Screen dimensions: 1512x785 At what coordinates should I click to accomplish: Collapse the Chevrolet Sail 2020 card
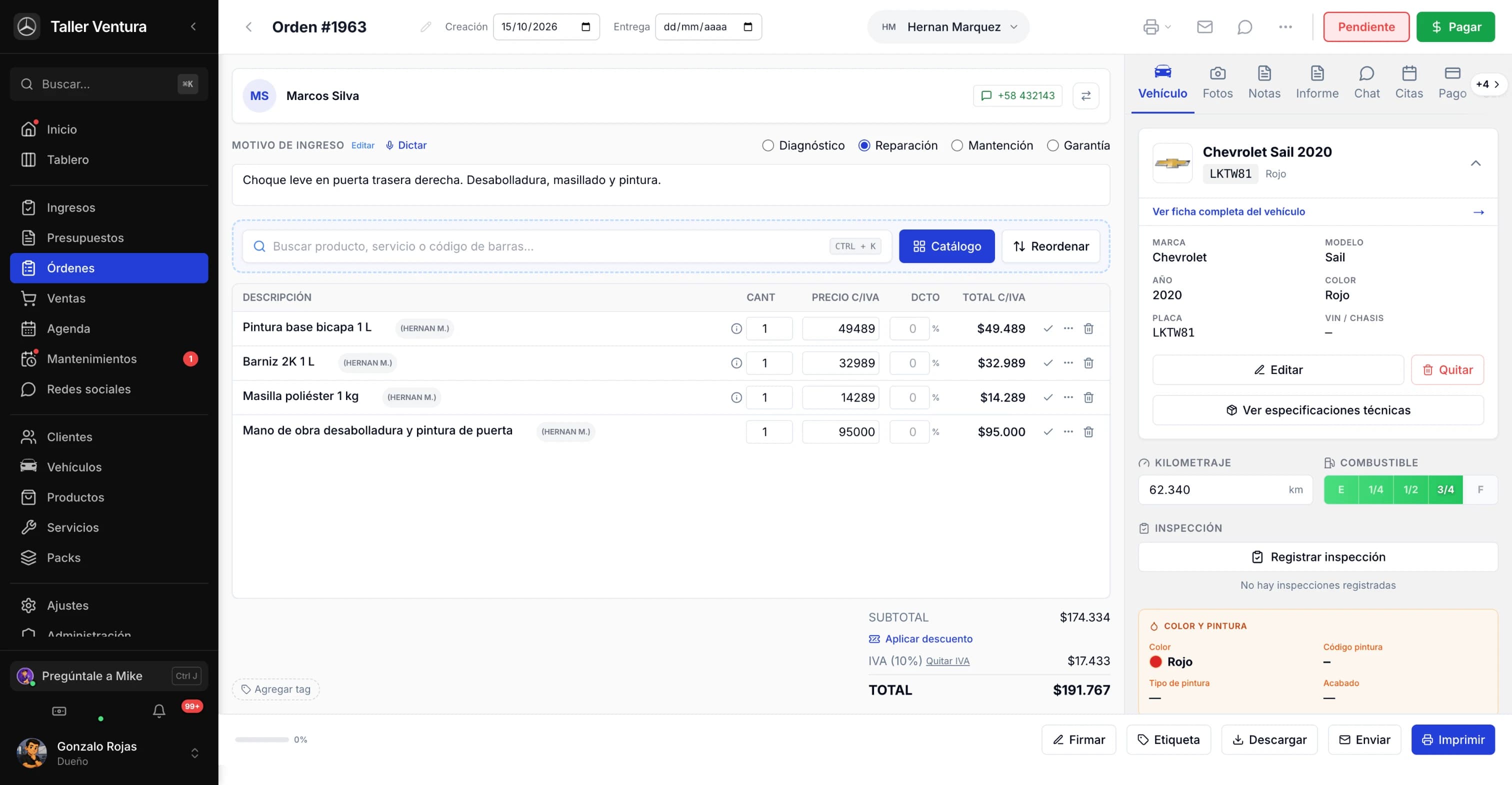(x=1475, y=163)
